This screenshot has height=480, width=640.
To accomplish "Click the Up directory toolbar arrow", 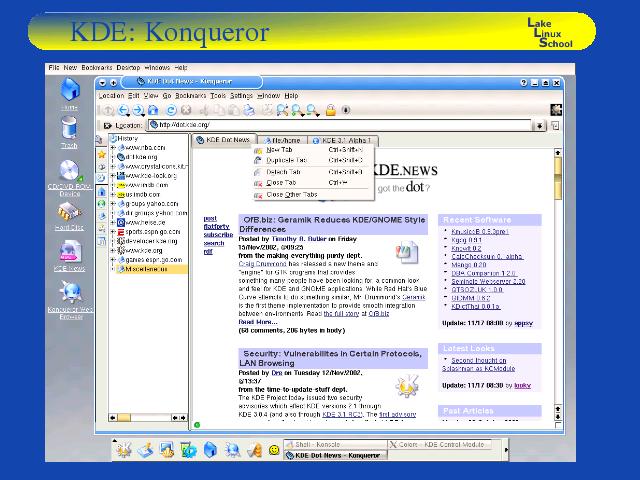I will [x=107, y=110].
